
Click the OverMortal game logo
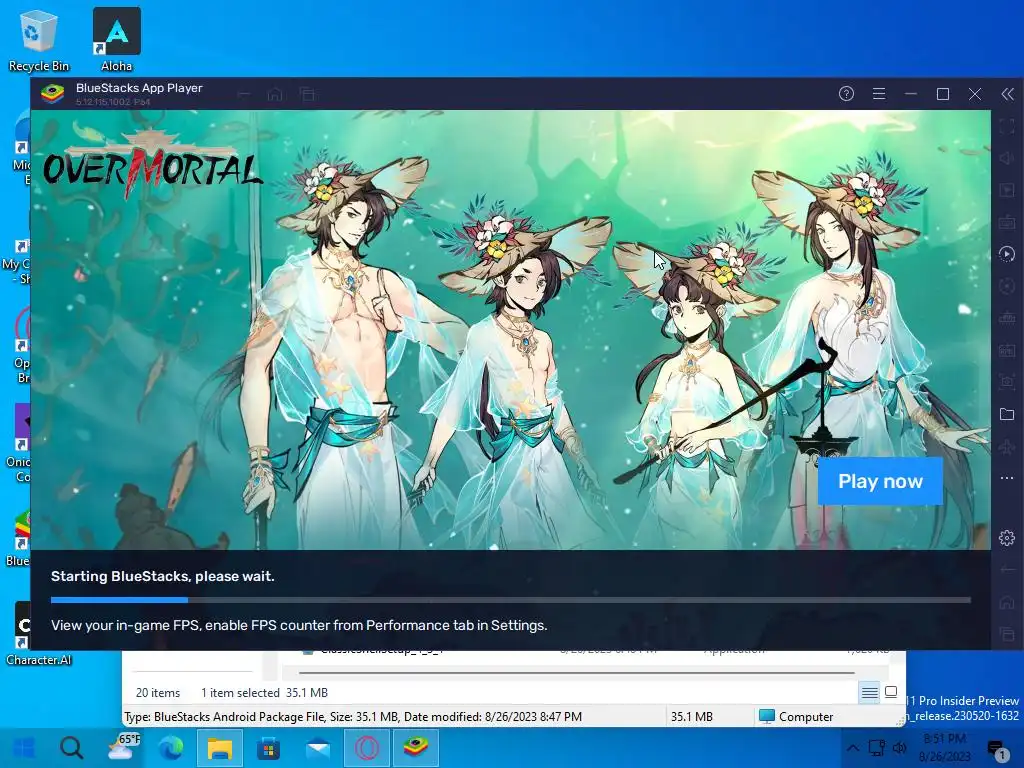pos(151,163)
